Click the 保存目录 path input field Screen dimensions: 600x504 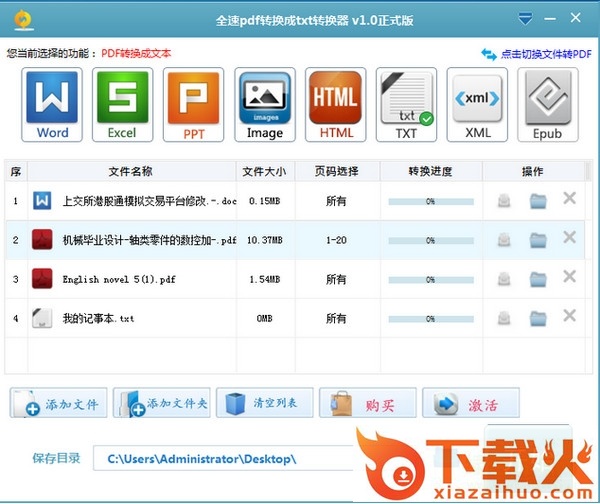click(x=224, y=458)
